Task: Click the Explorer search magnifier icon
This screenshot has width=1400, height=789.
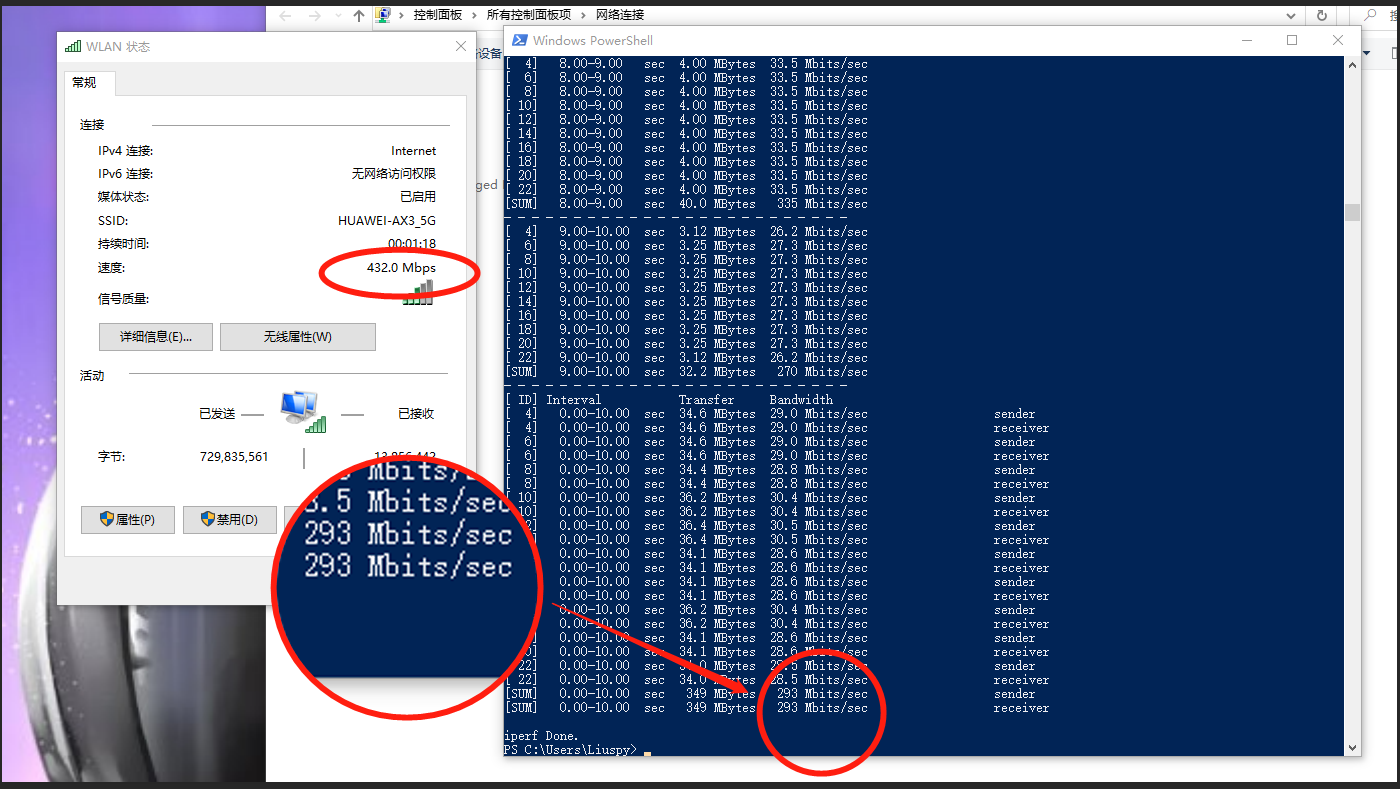Action: click(x=1372, y=16)
